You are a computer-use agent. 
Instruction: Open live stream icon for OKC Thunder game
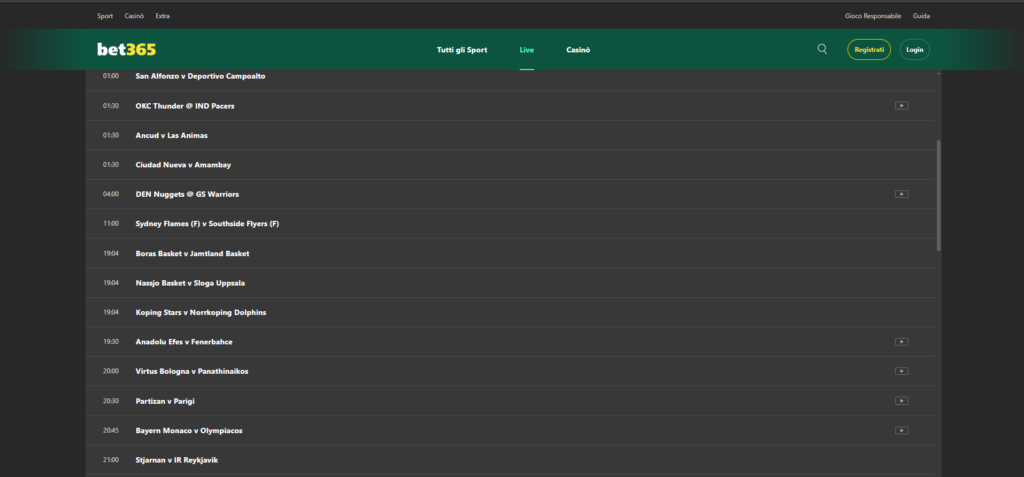coord(901,105)
